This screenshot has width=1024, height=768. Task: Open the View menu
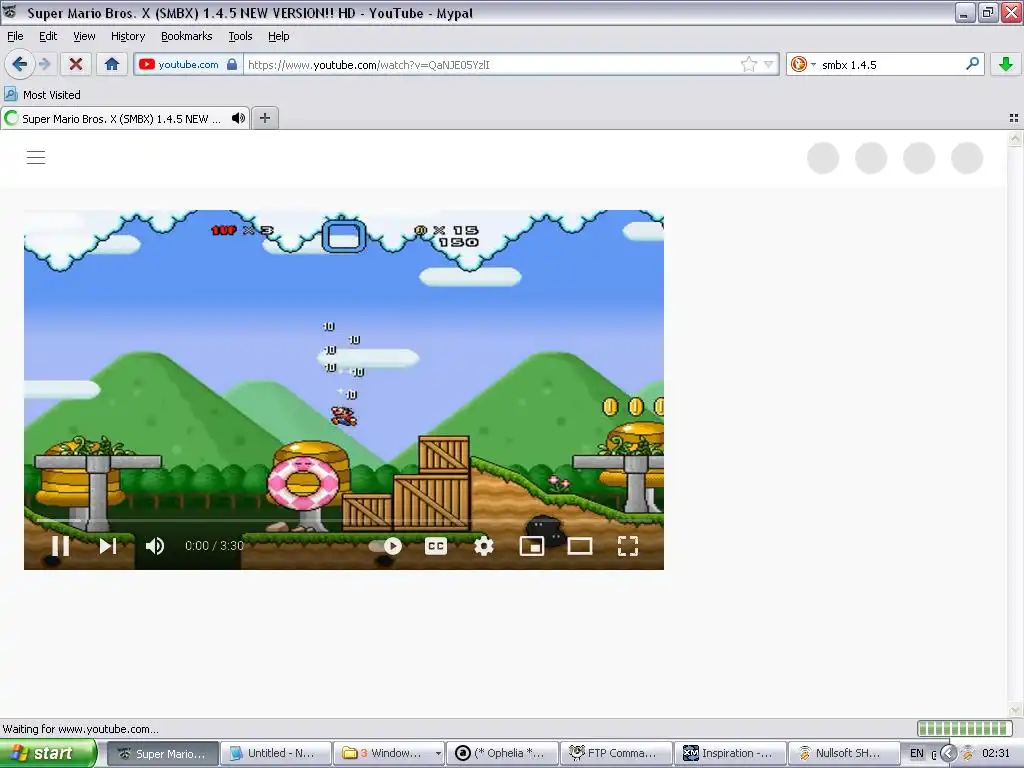pyautogui.click(x=84, y=36)
